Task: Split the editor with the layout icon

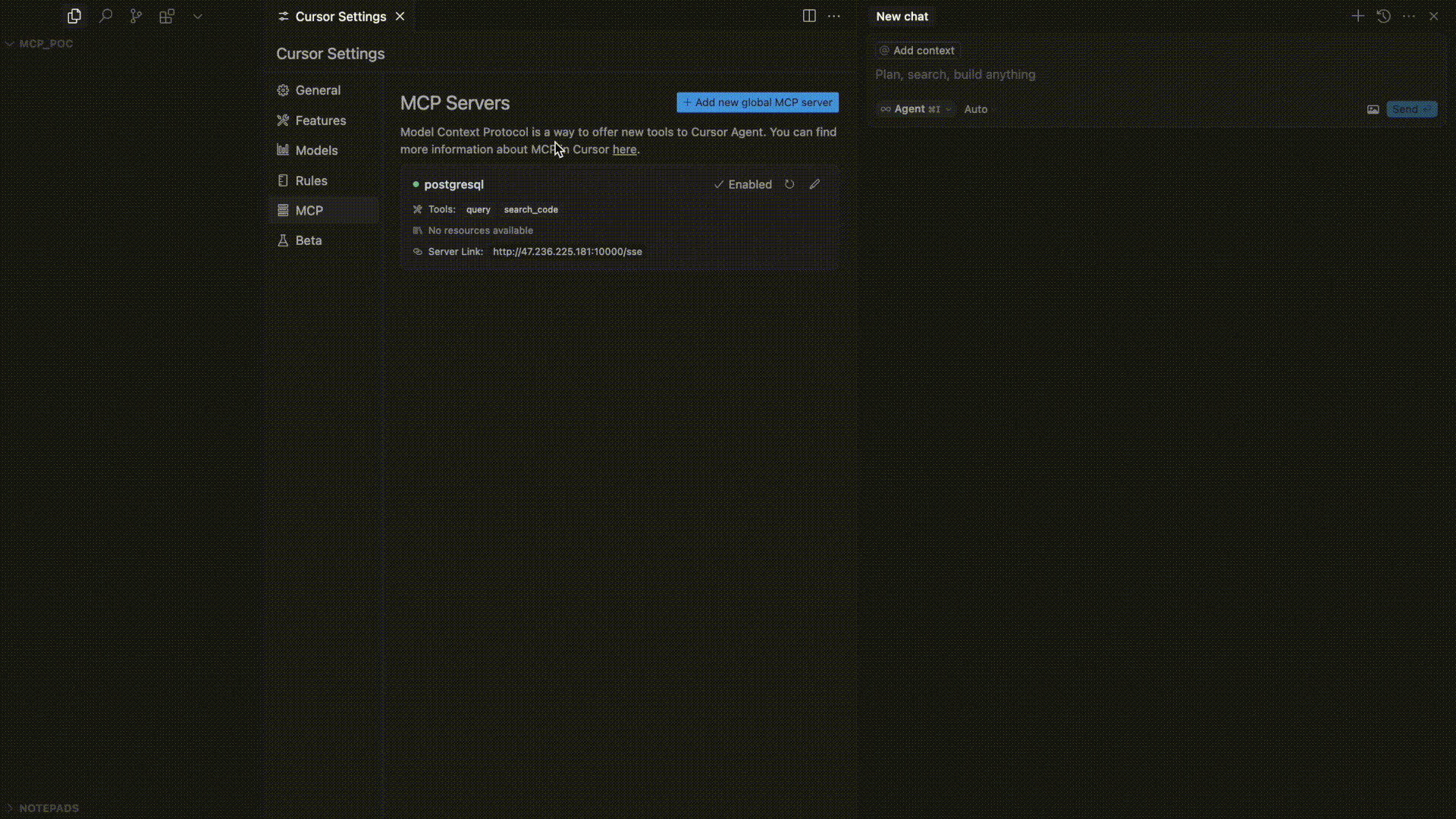Action: tap(809, 16)
